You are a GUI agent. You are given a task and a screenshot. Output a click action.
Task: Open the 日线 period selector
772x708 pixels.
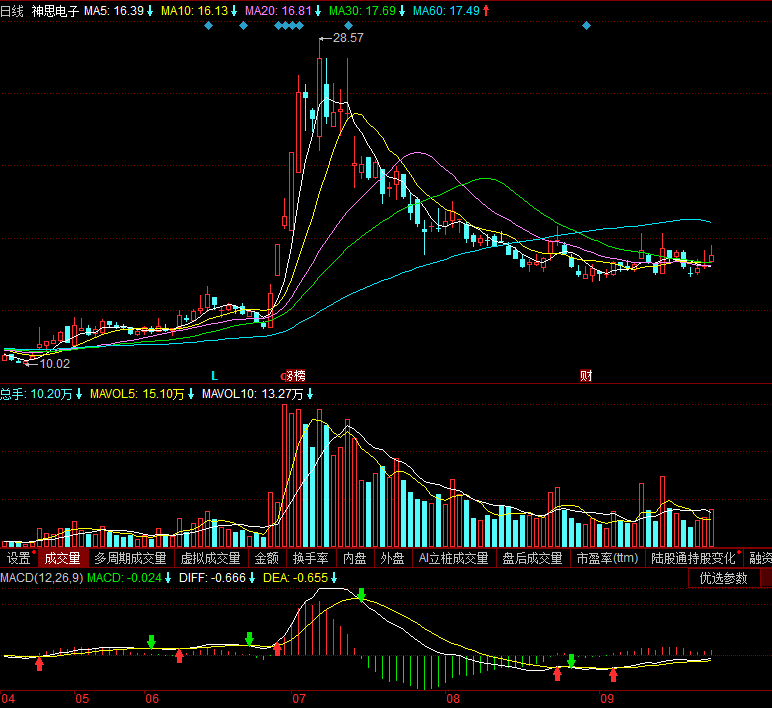13,10
